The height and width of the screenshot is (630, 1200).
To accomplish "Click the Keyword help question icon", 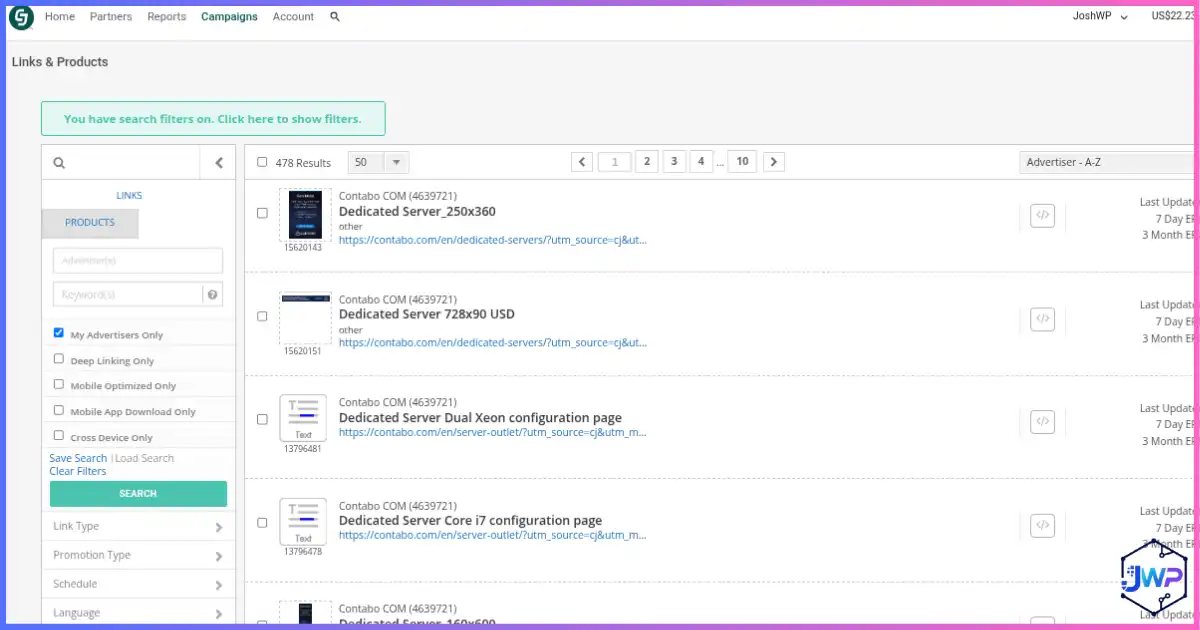I will (x=212, y=294).
